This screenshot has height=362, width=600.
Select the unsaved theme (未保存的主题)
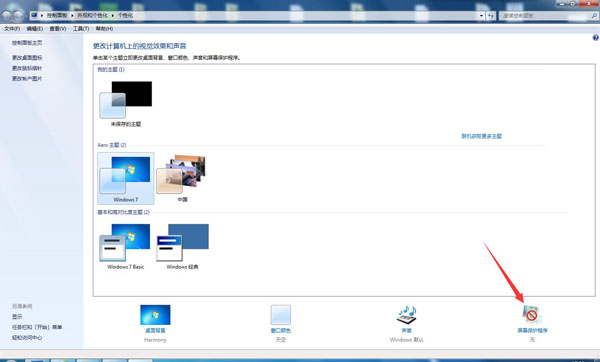(x=126, y=104)
